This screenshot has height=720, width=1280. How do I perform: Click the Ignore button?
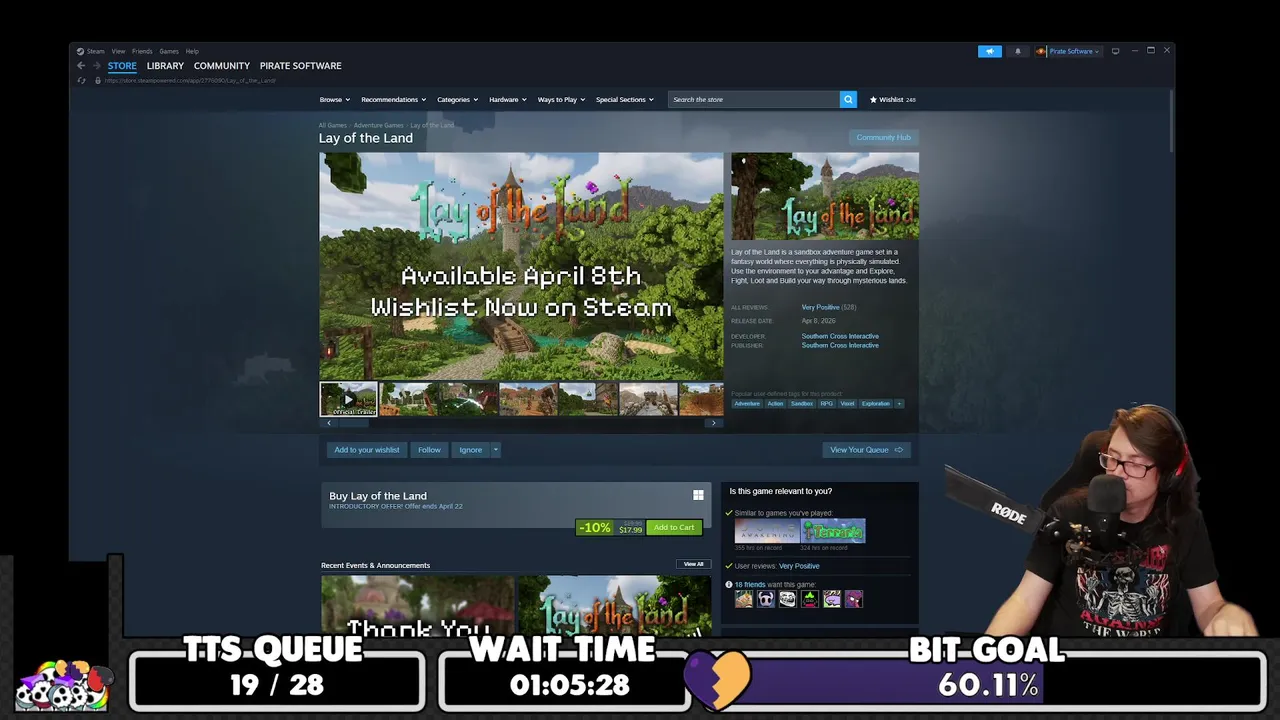(470, 450)
